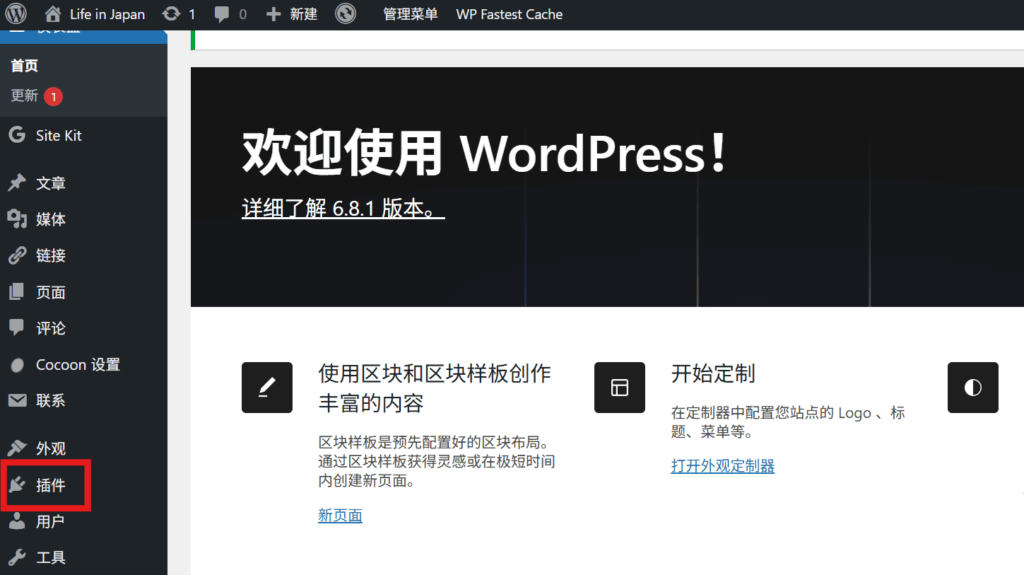The image size is (1024, 575).
Task: Open comments bubble icon in admin bar
Action: click(222, 14)
